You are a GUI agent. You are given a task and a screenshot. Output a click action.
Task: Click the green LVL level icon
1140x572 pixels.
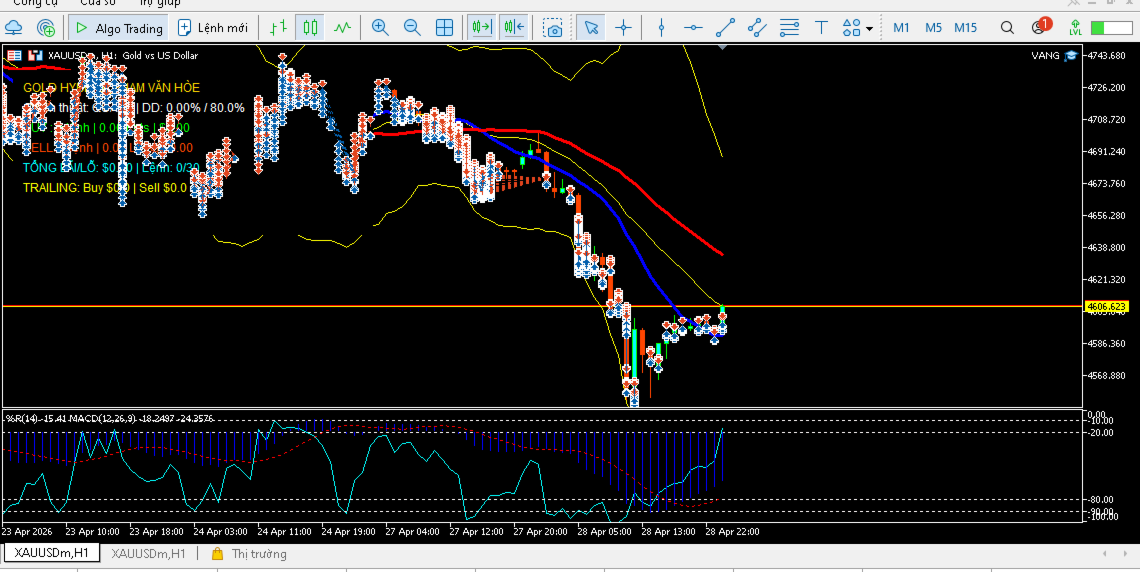point(1075,28)
